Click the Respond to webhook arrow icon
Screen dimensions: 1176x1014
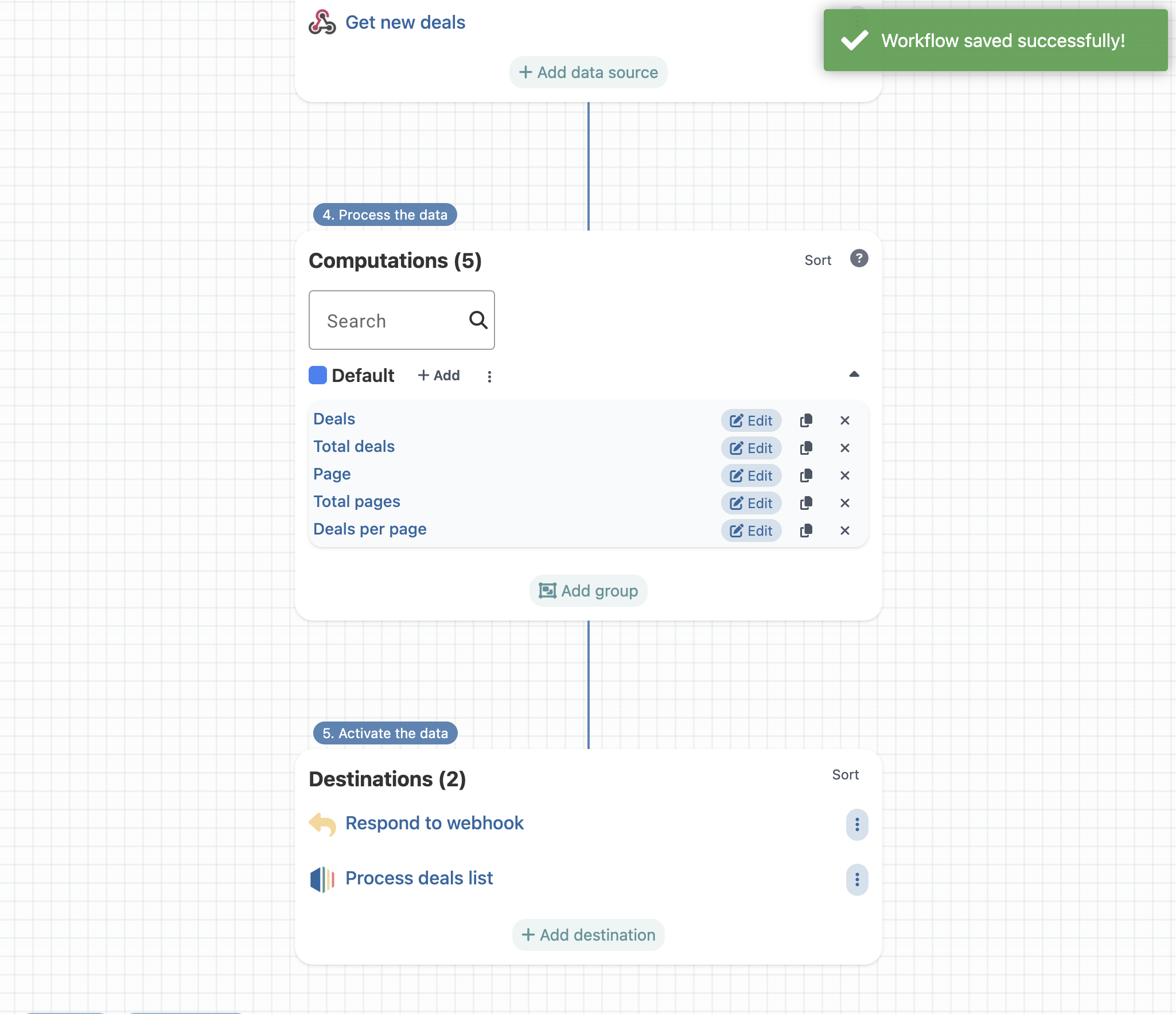point(322,824)
